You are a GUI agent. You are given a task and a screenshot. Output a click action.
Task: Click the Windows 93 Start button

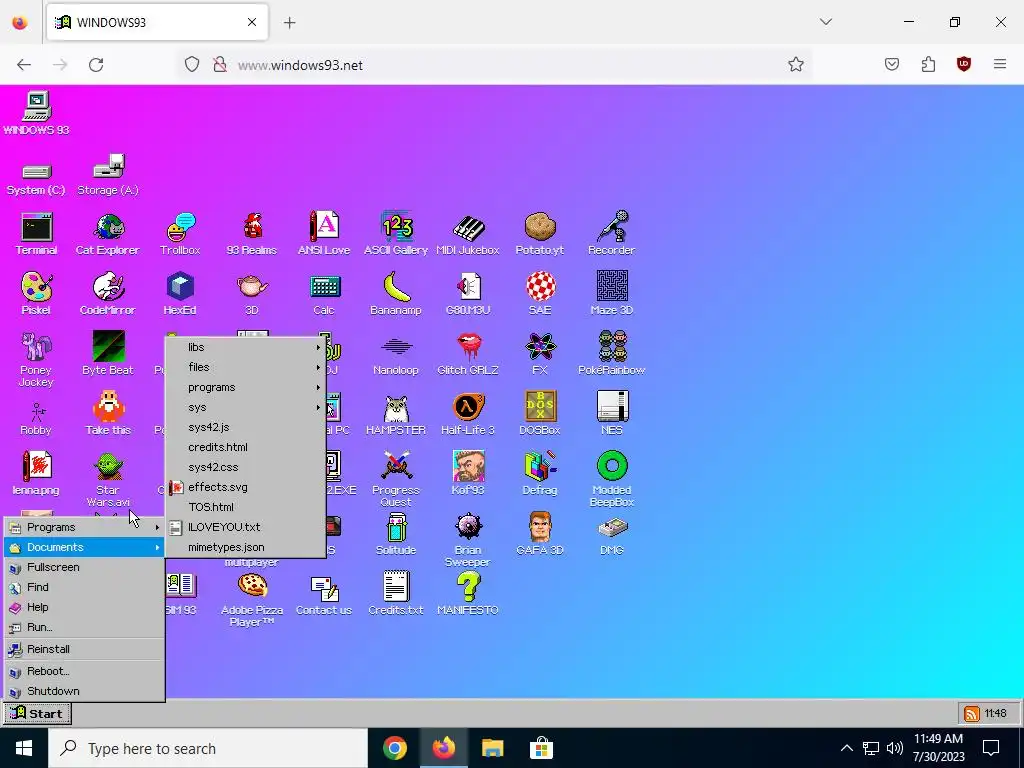(37, 713)
